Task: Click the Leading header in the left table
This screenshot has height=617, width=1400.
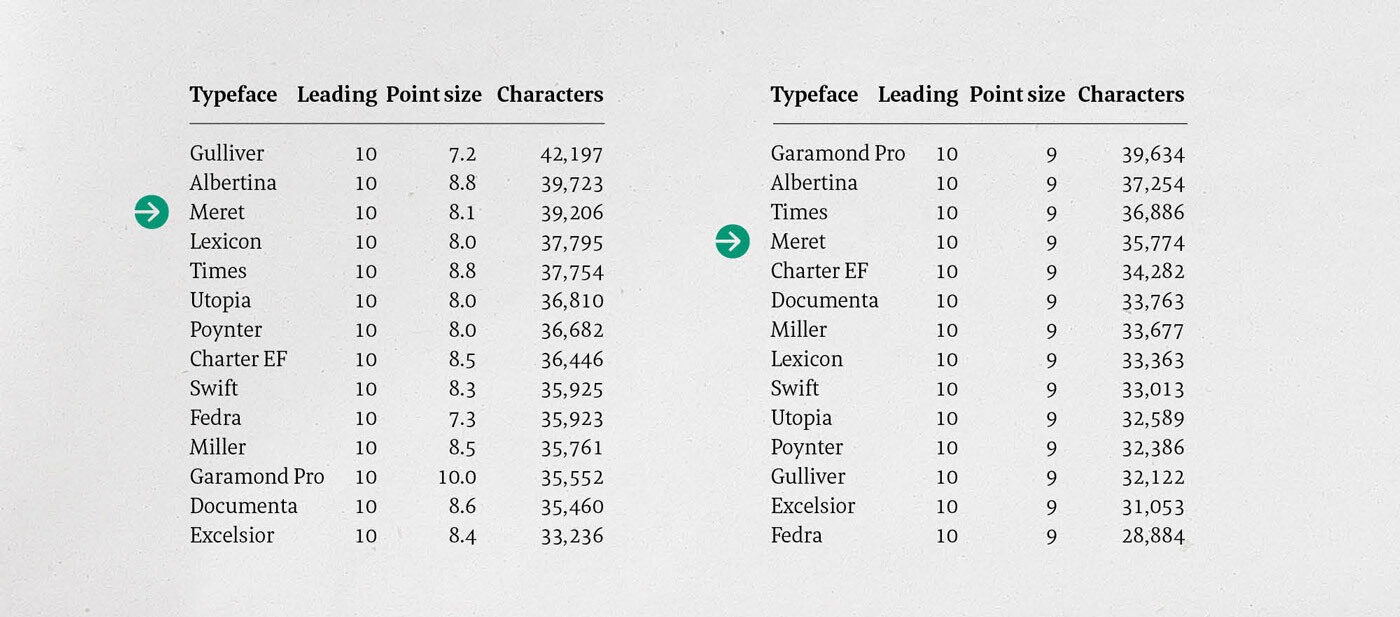Action: pos(337,96)
